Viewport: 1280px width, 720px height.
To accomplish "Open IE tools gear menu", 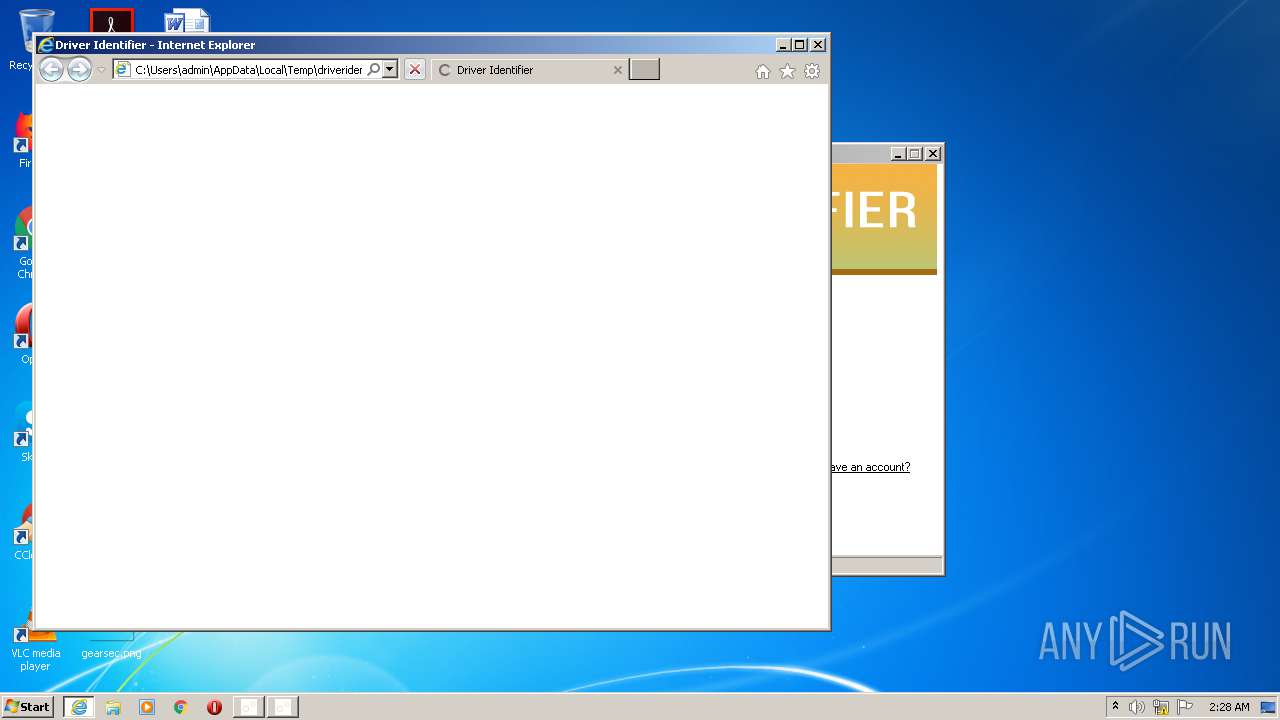I will point(812,71).
